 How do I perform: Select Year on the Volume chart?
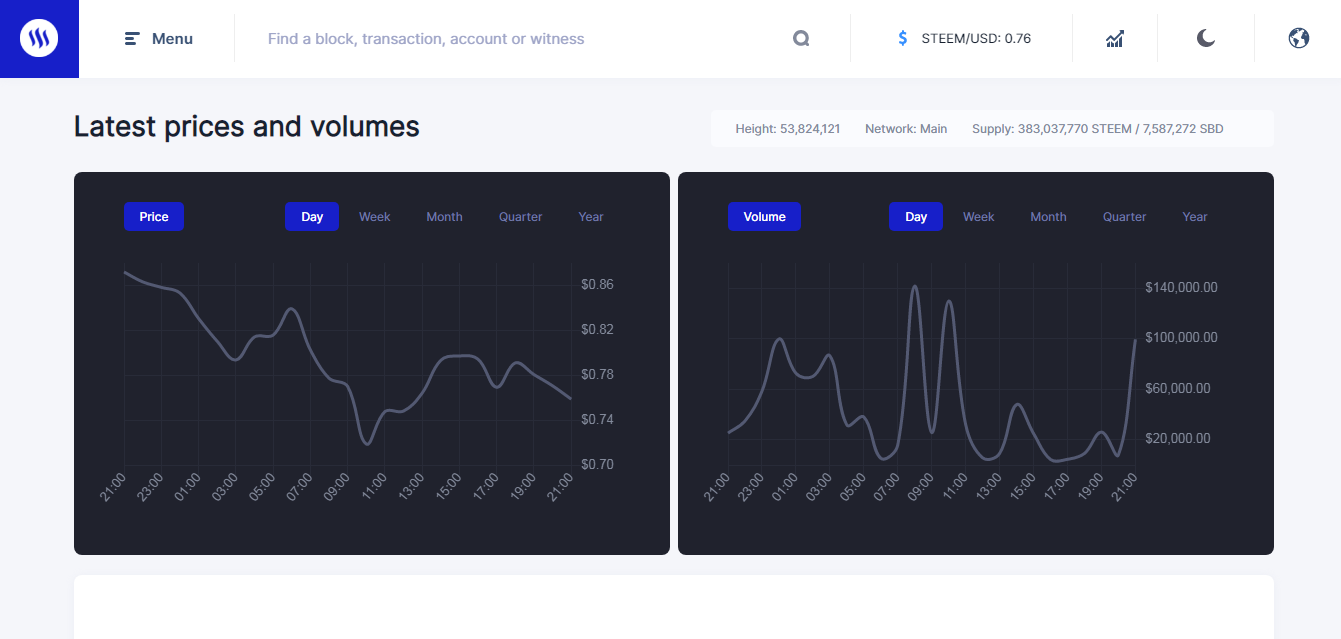tap(1195, 217)
